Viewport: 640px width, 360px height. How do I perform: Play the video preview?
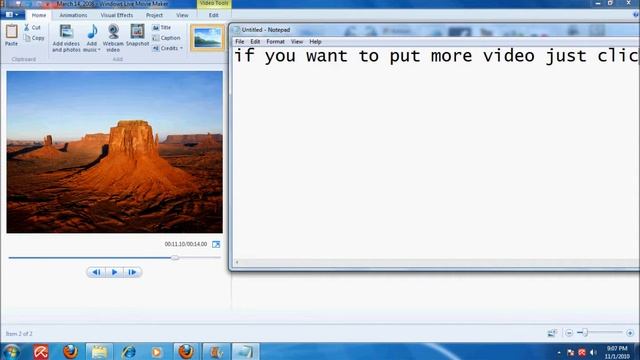click(115, 272)
